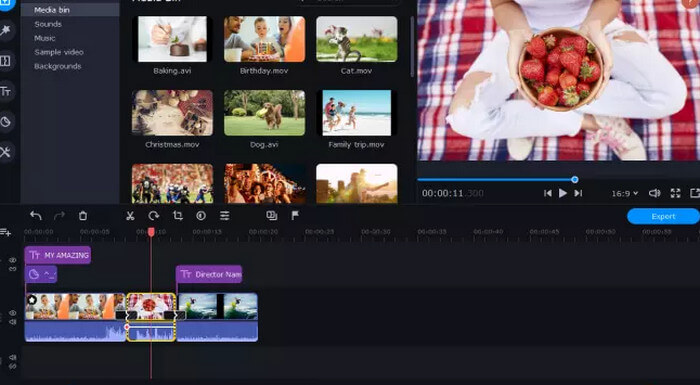Mute the bottom audio track
Screen dimensions: 700x385
click(13, 357)
